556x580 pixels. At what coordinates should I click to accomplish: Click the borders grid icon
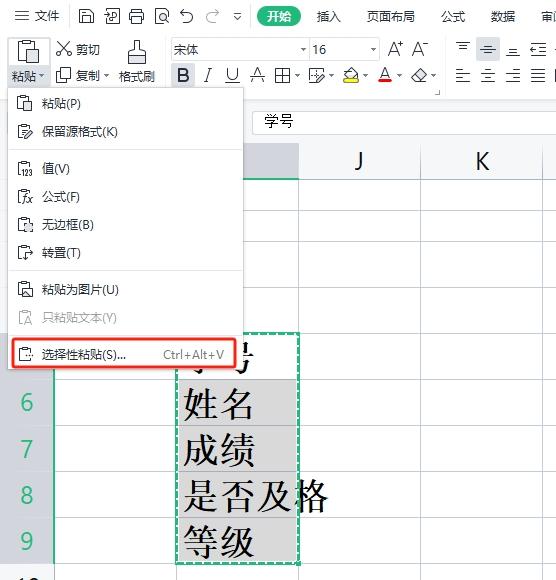click(282, 75)
